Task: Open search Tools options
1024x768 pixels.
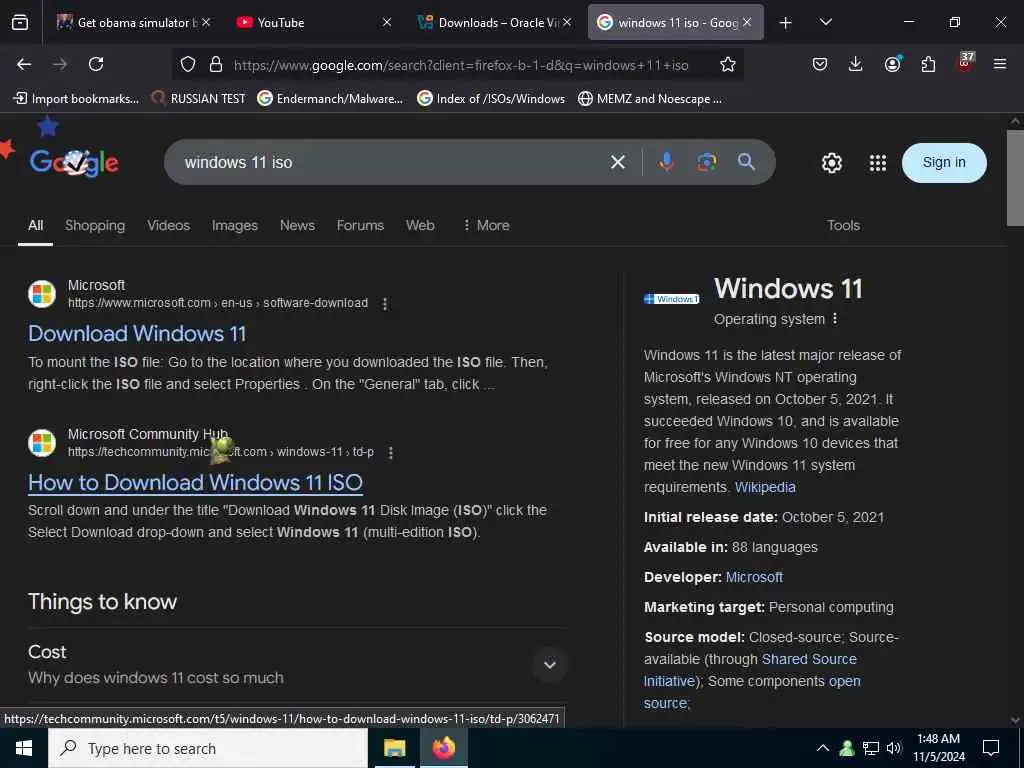Action: 843,225
